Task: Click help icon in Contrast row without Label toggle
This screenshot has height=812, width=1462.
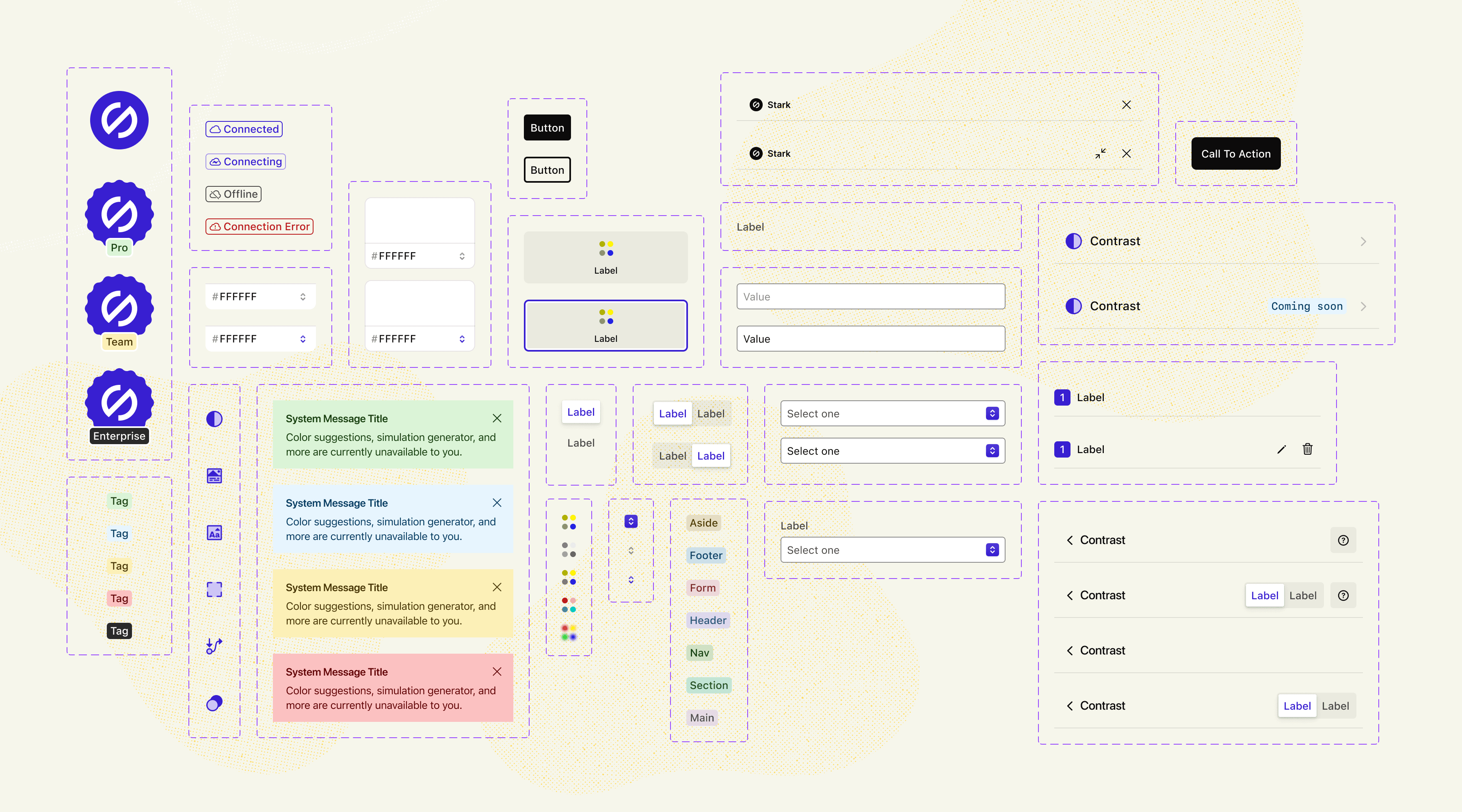Action: coord(1343,540)
